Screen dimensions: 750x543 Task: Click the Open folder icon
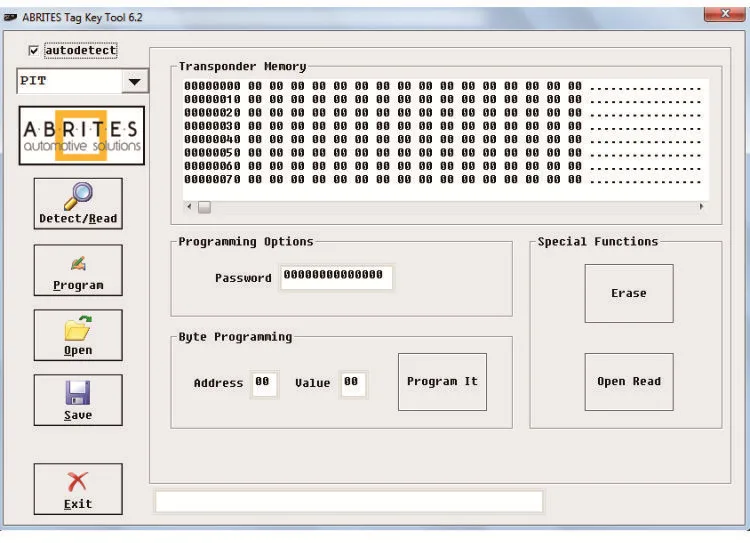click(78, 328)
